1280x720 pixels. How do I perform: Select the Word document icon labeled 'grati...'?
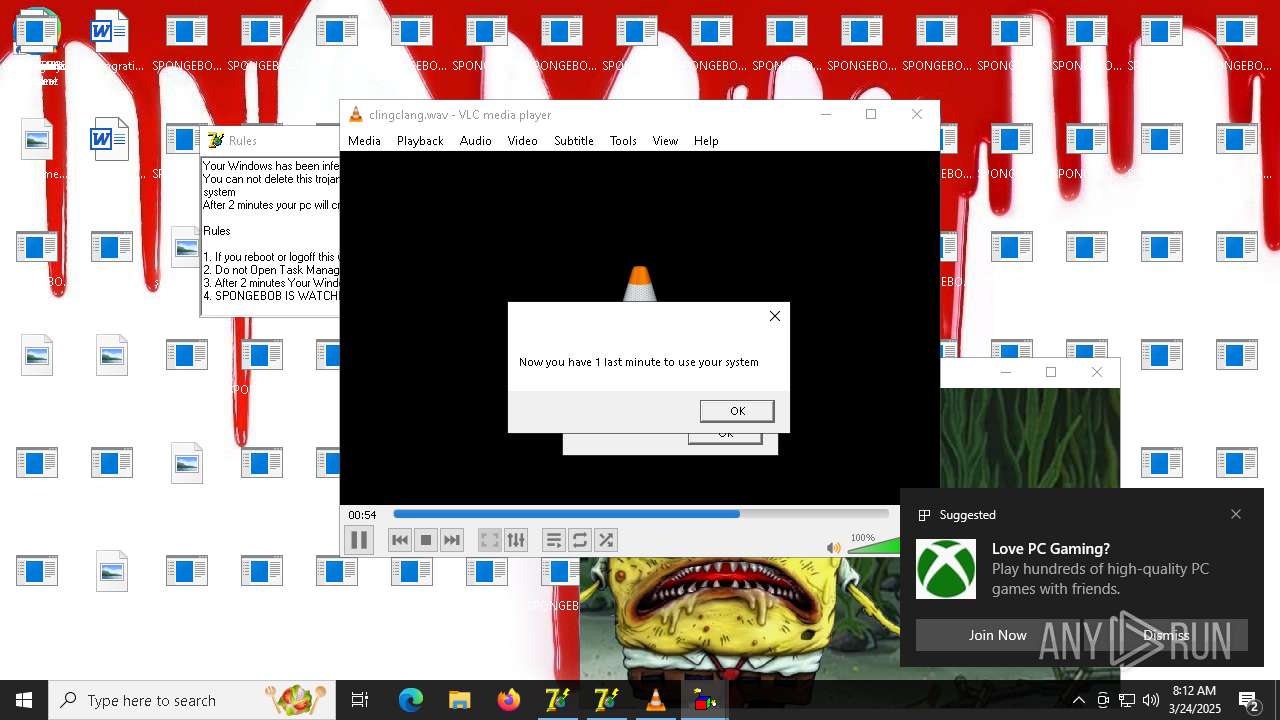110,43
